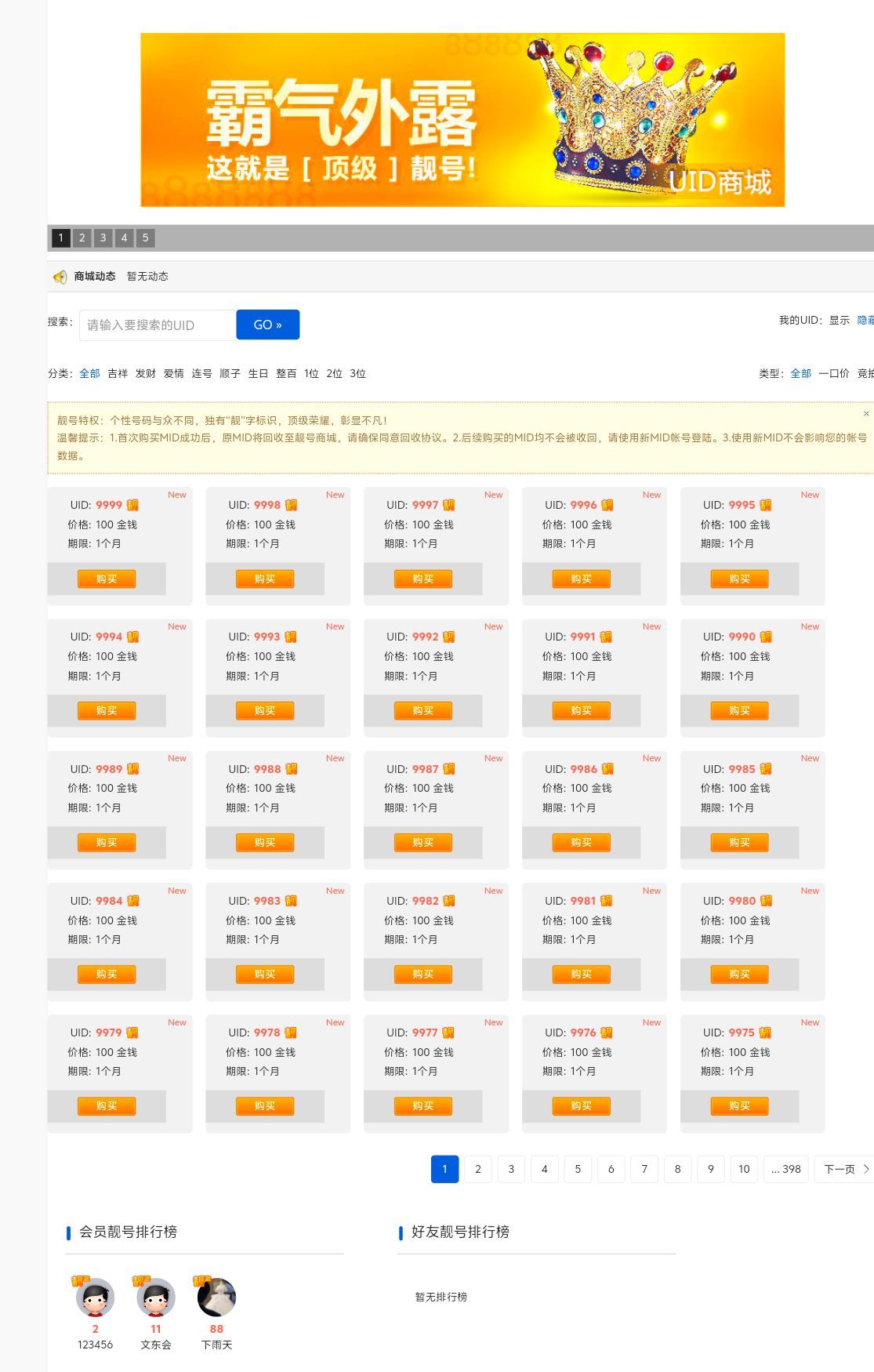The image size is (874, 1372).
Task: Buy UID 9979 with the 购买 button
Action: [x=107, y=1105]
